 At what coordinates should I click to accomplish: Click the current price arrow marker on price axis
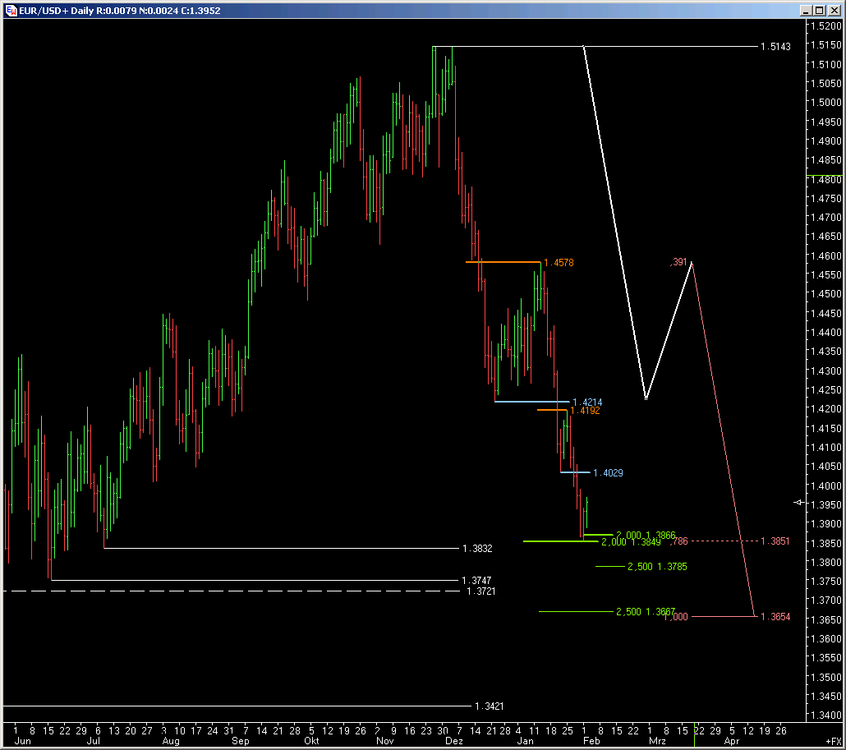[799, 503]
